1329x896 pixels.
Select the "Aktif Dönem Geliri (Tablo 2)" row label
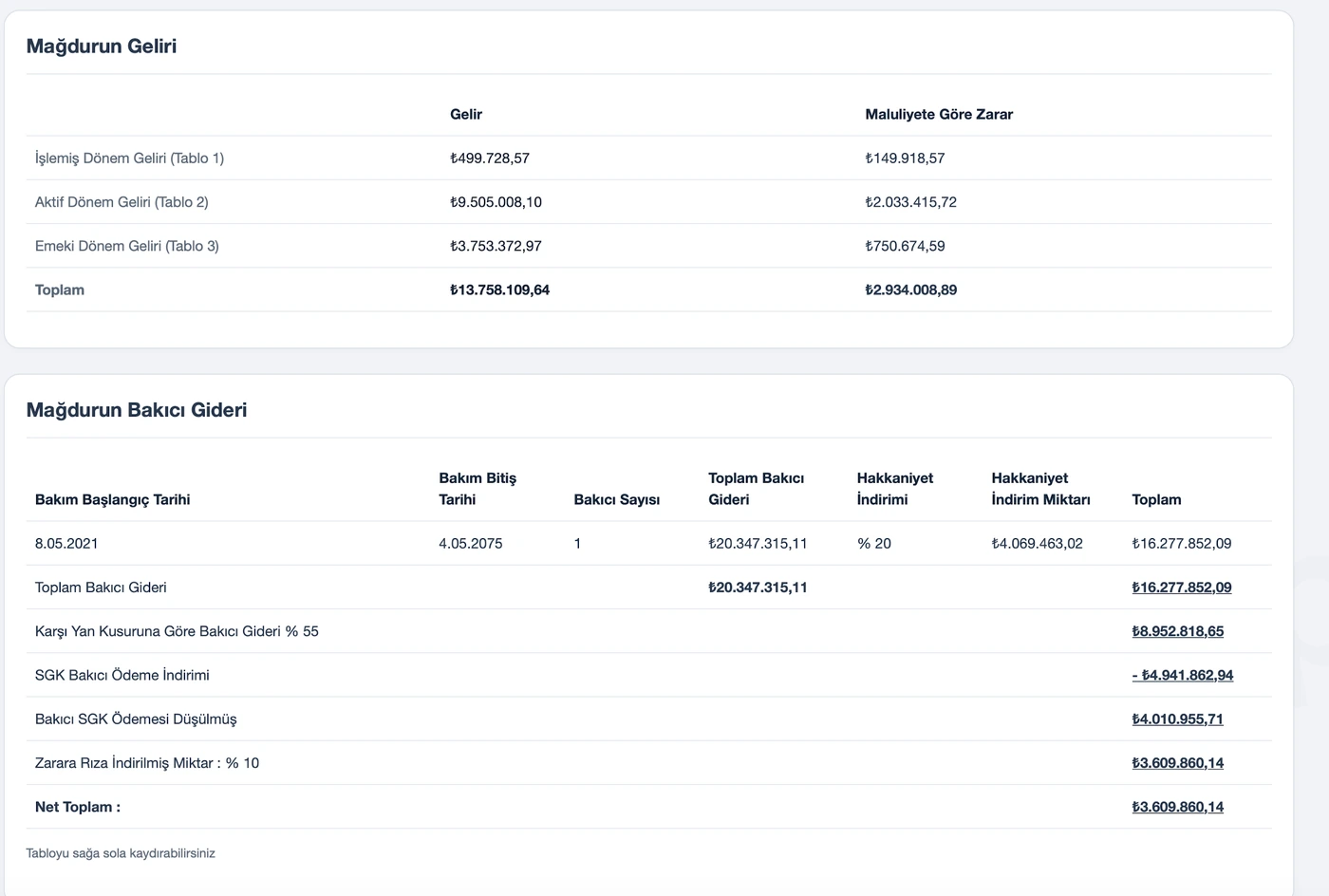[122, 202]
